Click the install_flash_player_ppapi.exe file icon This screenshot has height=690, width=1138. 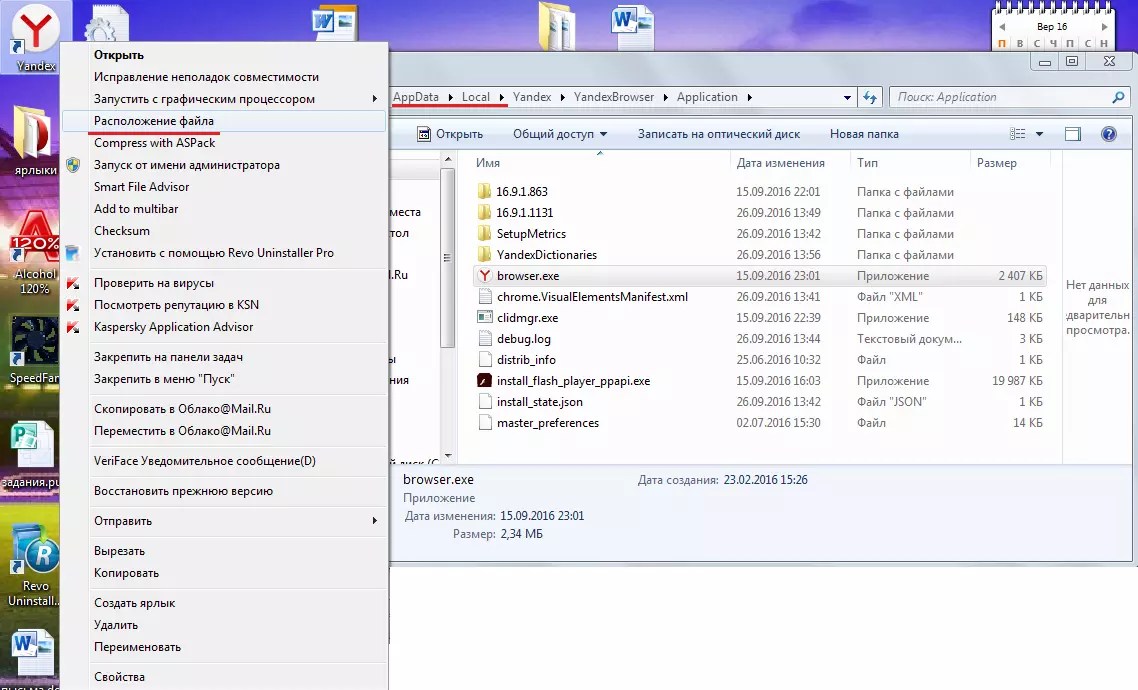click(x=484, y=381)
